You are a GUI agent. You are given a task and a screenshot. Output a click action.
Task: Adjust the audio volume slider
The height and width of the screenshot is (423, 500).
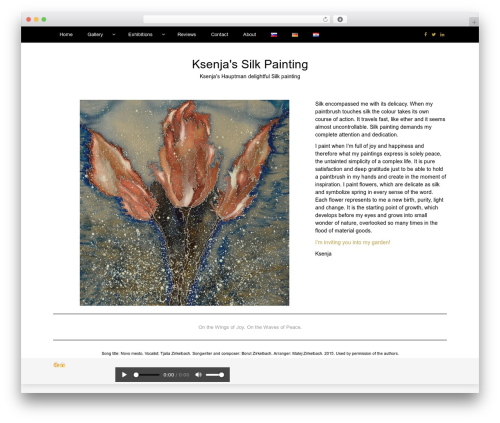215,375
